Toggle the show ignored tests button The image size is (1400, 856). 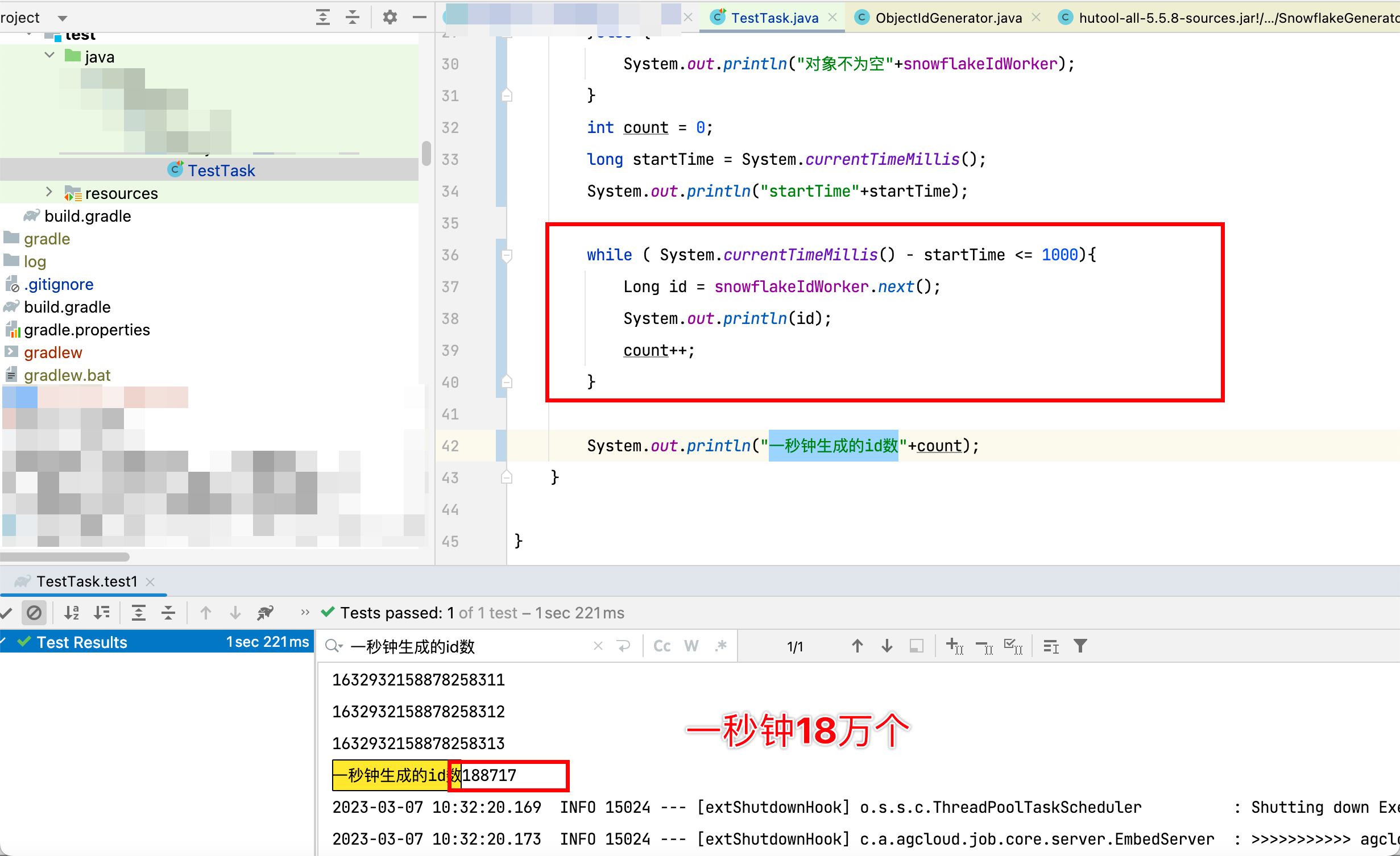click(34, 613)
